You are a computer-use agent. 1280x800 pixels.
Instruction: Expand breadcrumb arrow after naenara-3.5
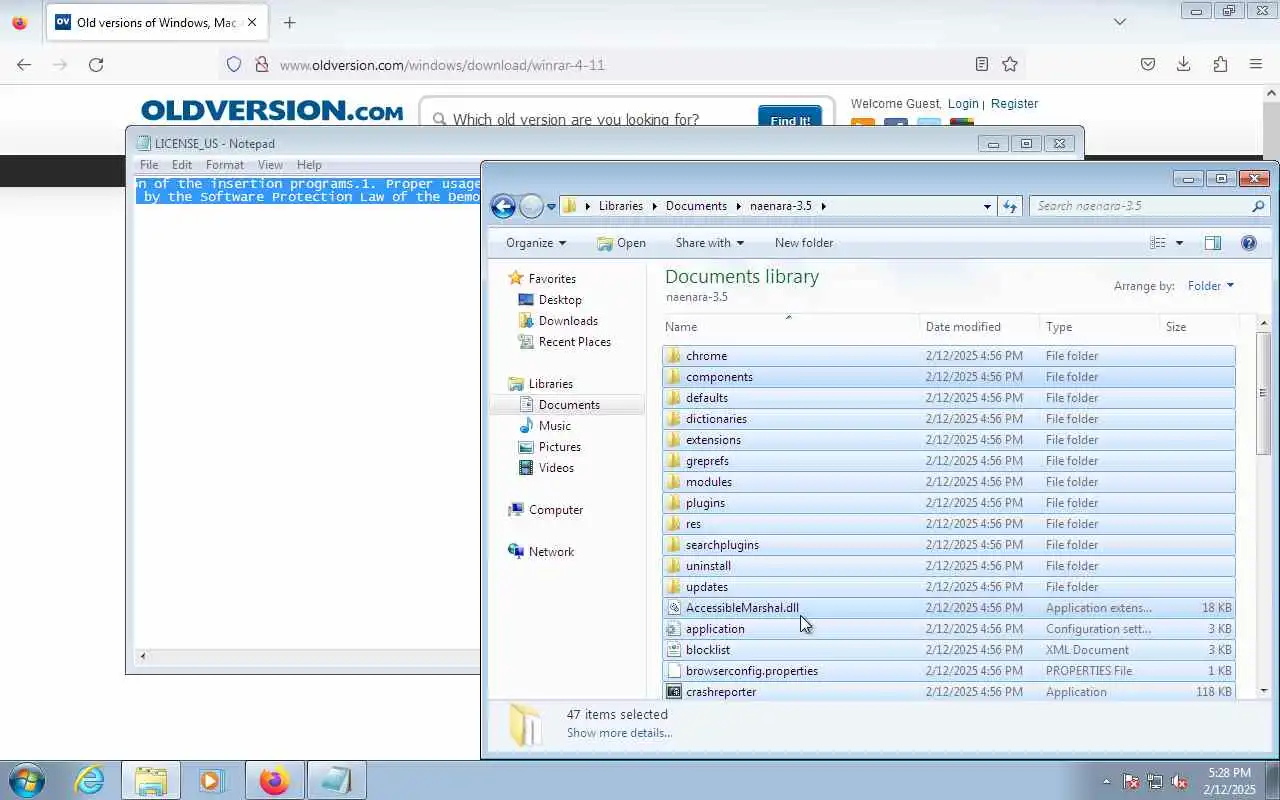pos(824,206)
